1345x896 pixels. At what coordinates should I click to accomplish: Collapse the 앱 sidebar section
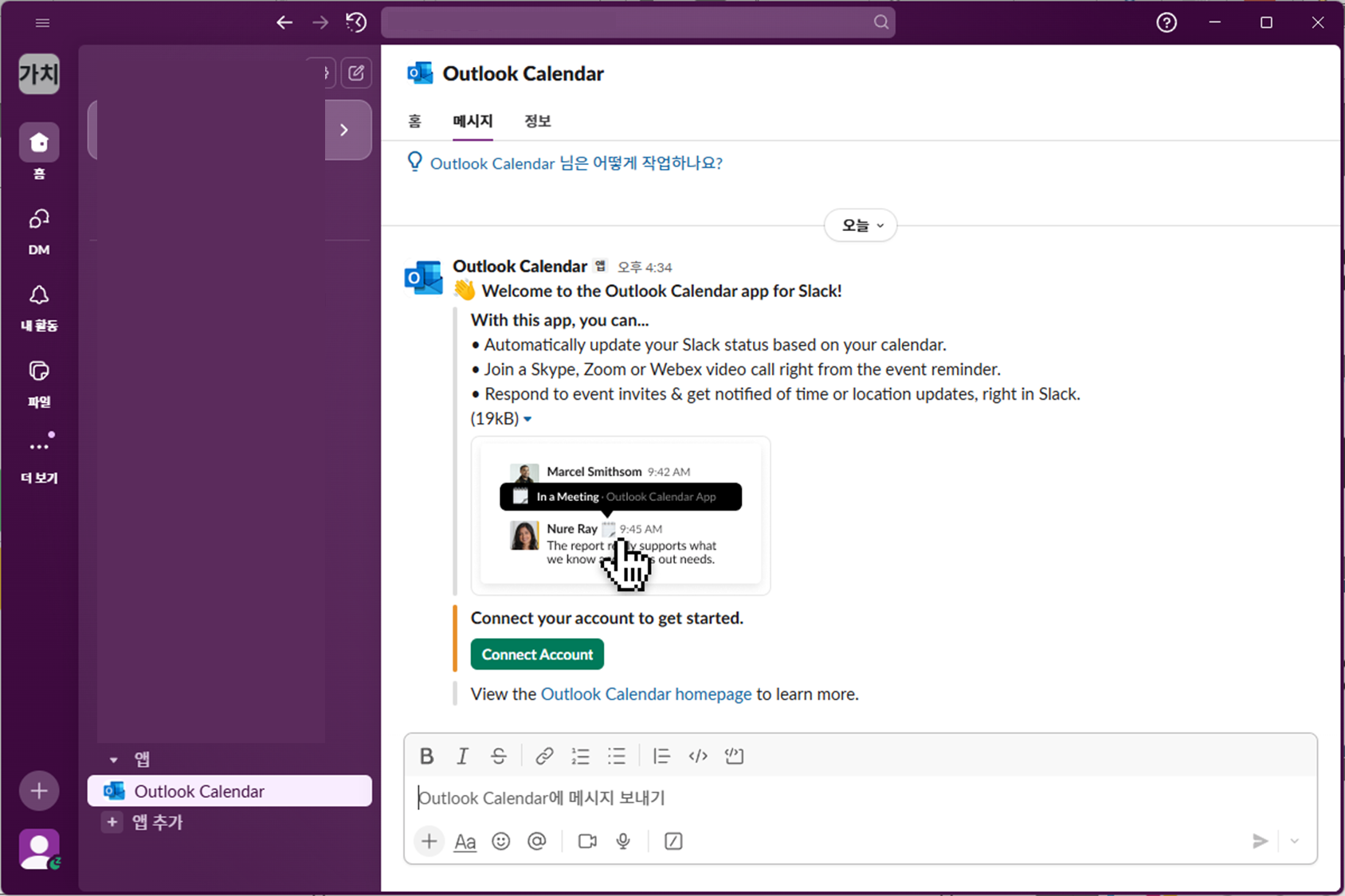coord(114,760)
